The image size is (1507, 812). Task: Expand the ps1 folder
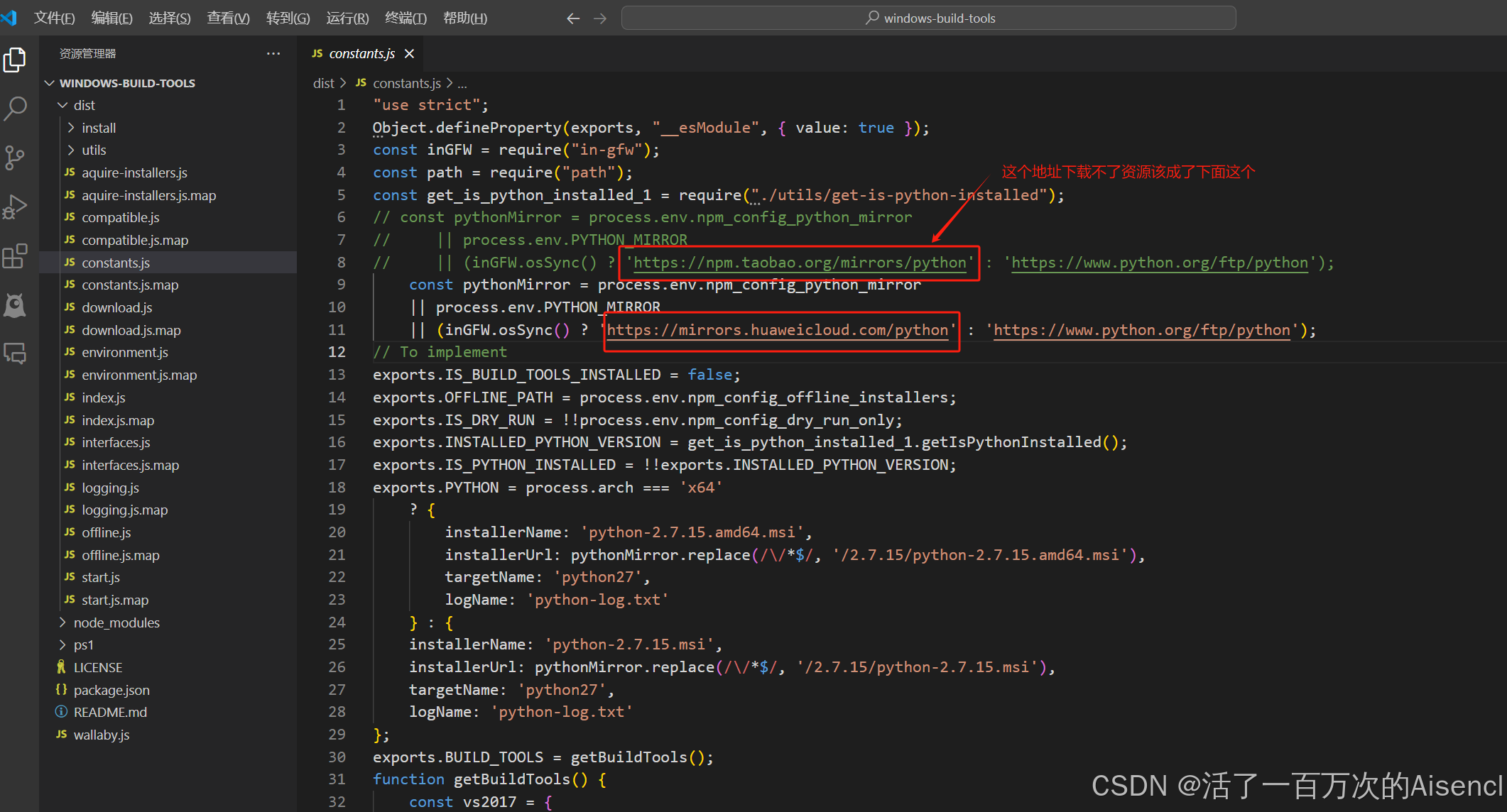point(84,644)
